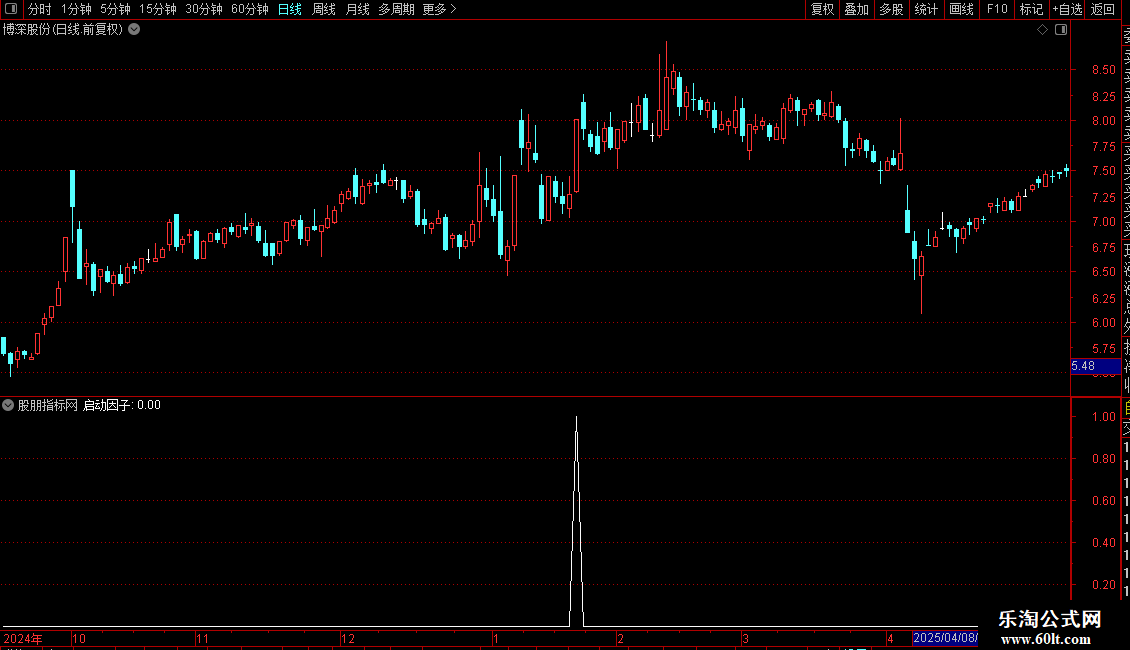Image resolution: width=1130 pixels, height=650 pixels.
Task: Open the 画线 drawing tools
Action: [961, 9]
